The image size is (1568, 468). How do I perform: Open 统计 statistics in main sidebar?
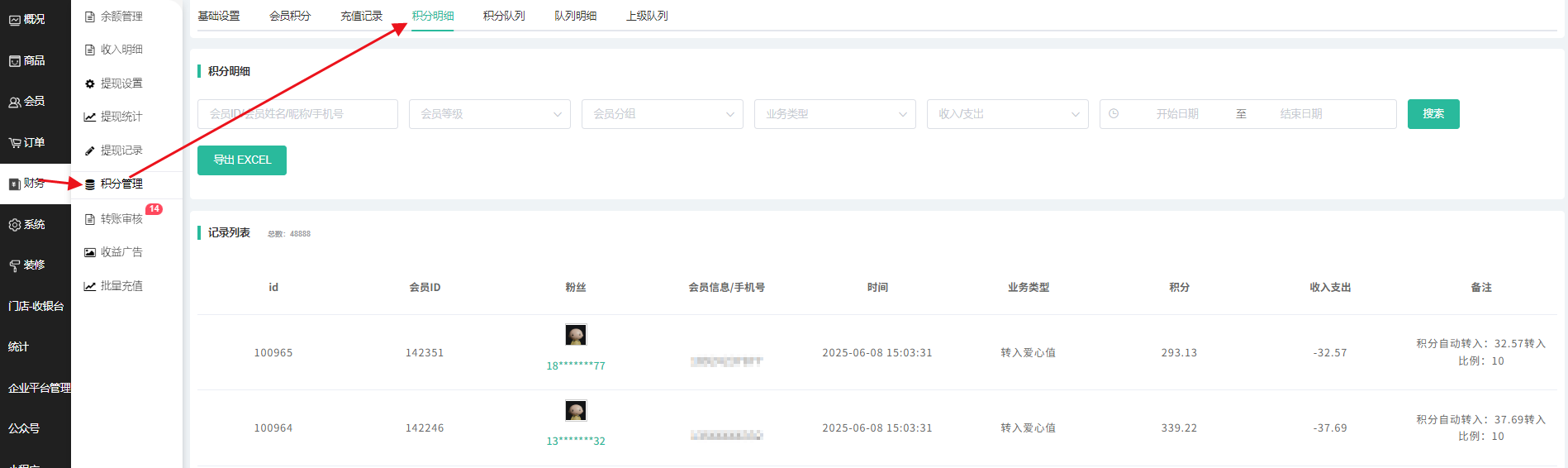pos(18,346)
